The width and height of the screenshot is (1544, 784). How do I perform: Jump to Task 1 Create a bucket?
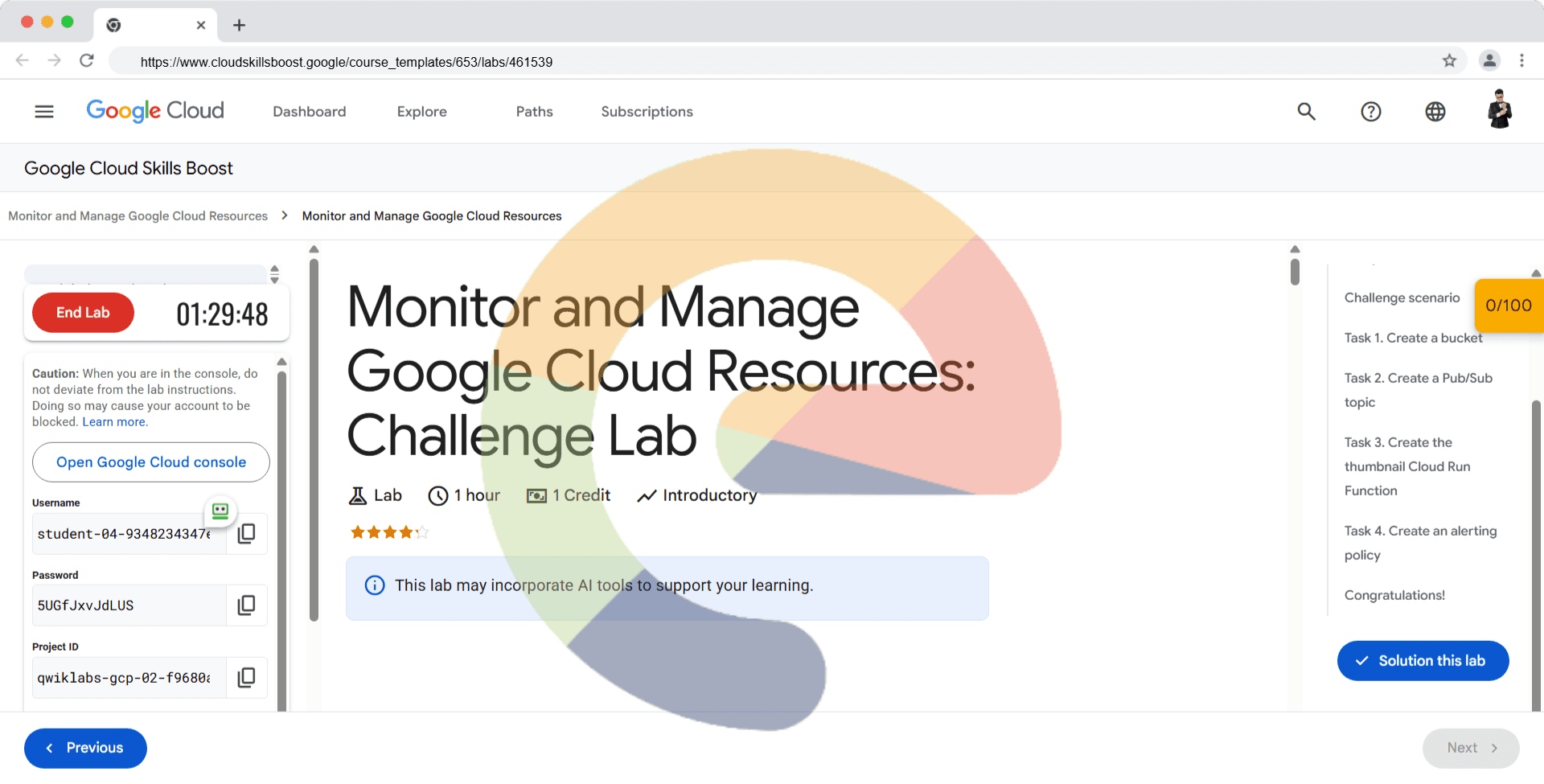(1413, 338)
